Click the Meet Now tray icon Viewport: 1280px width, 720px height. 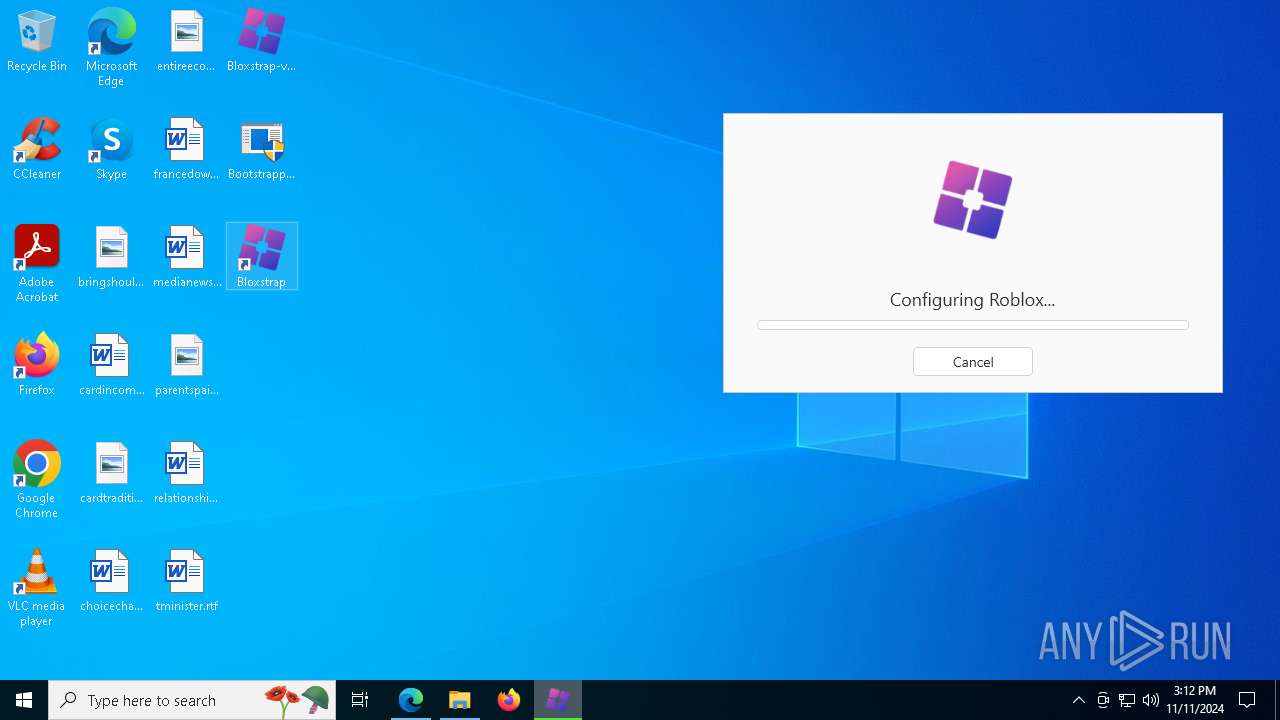click(1102, 700)
